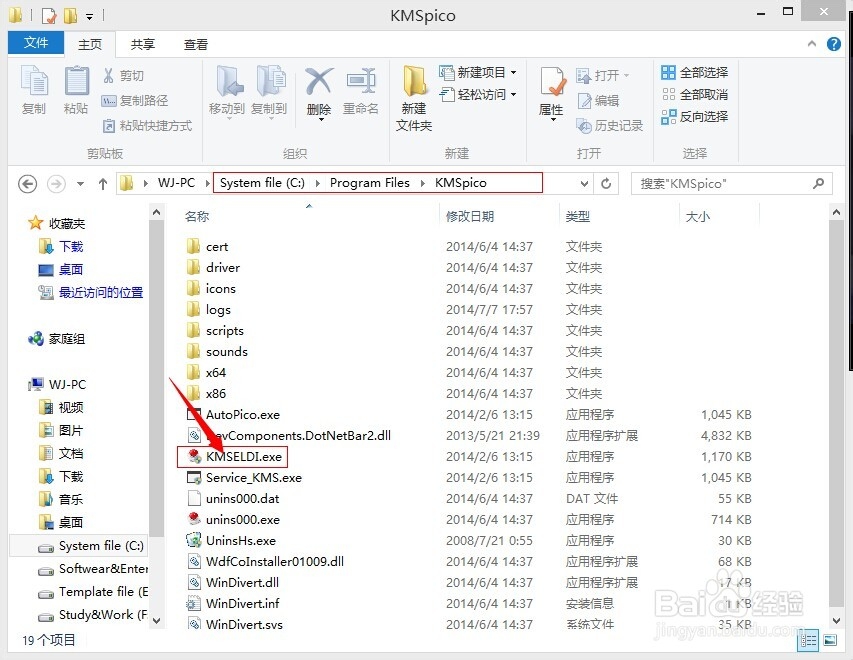Click the file list scrollbar up arrow
Screen dimensions: 853x660
pyautogui.click(x=836, y=212)
